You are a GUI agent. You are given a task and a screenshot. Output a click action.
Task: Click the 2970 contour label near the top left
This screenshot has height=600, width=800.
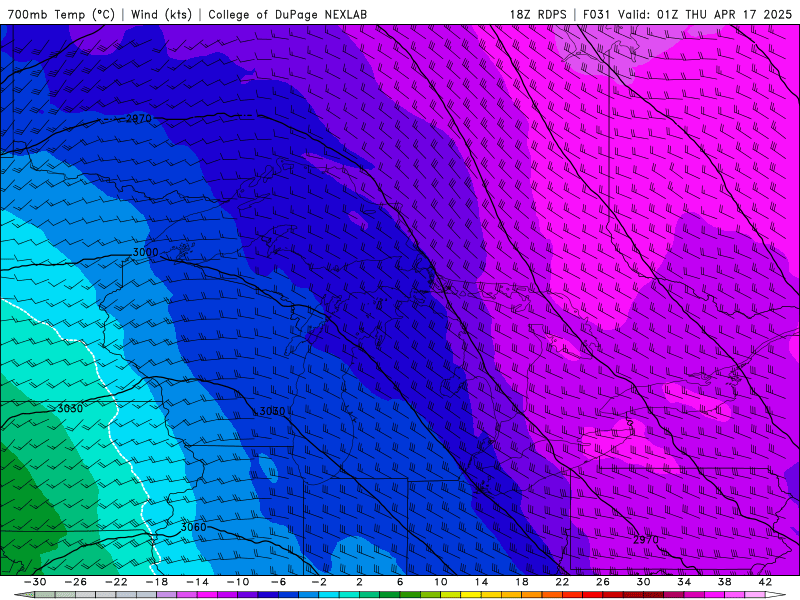coord(138,118)
